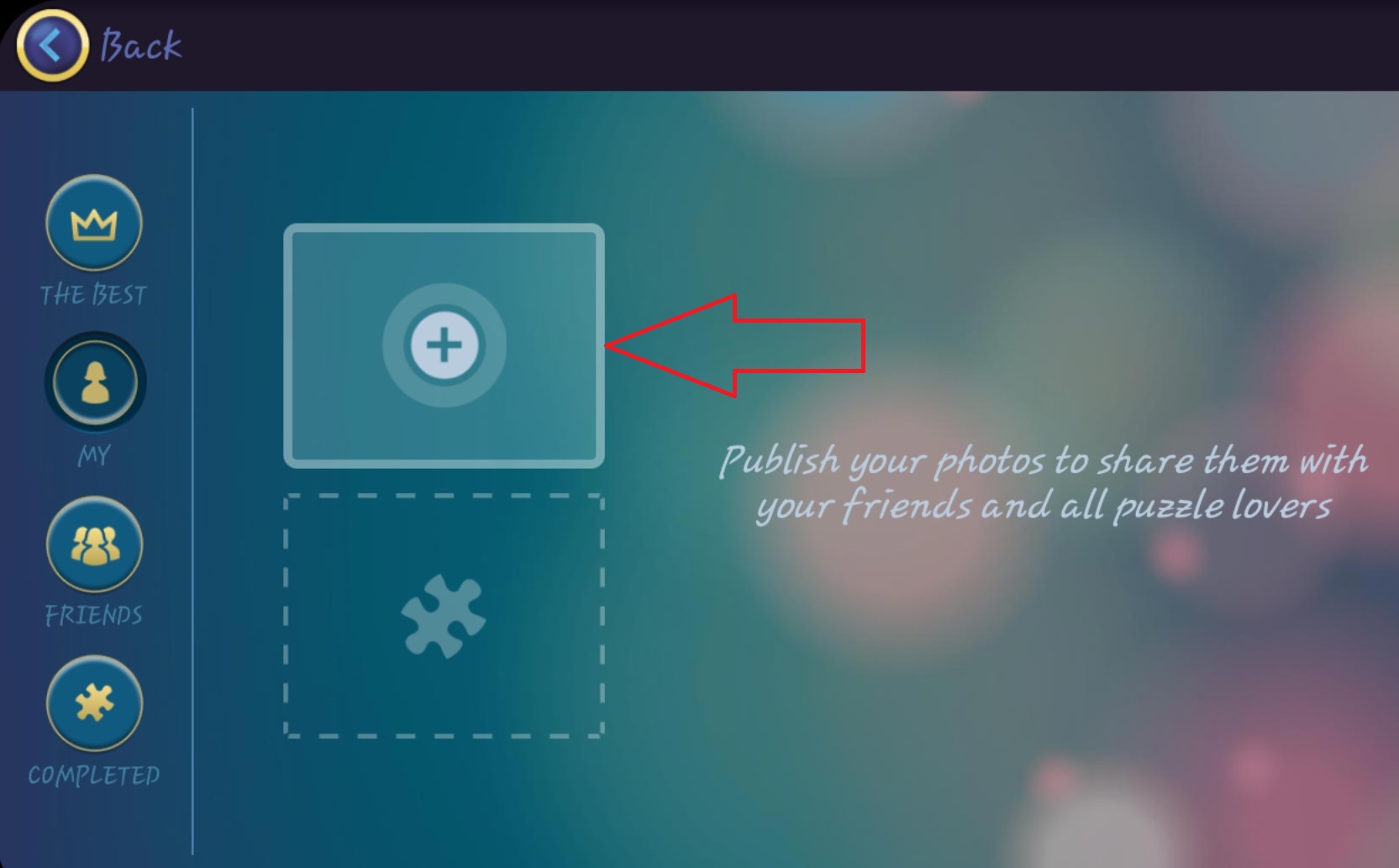Image resolution: width=1399 pixels, height=868 pixels.
Task: Tap the plus icon to add photo
Action: 444,345
